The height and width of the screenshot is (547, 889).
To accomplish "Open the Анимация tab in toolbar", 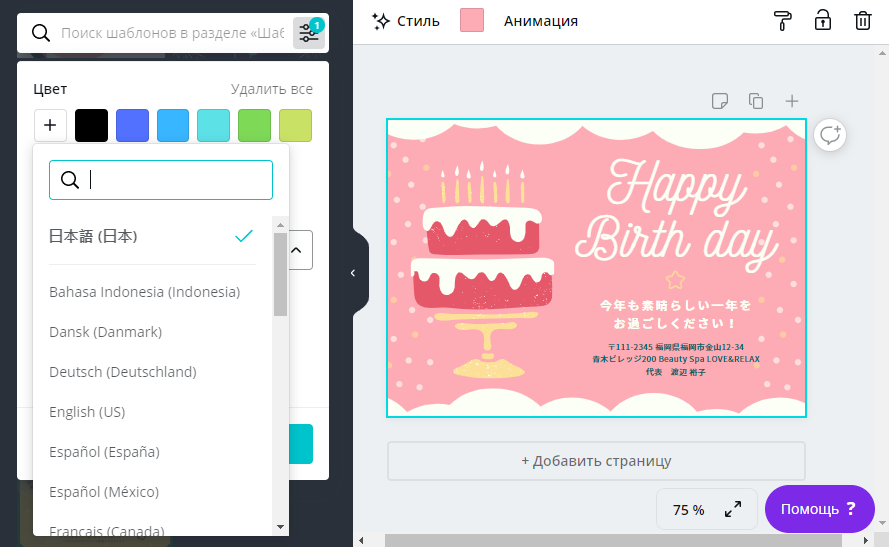I will [x=540, y=21].
